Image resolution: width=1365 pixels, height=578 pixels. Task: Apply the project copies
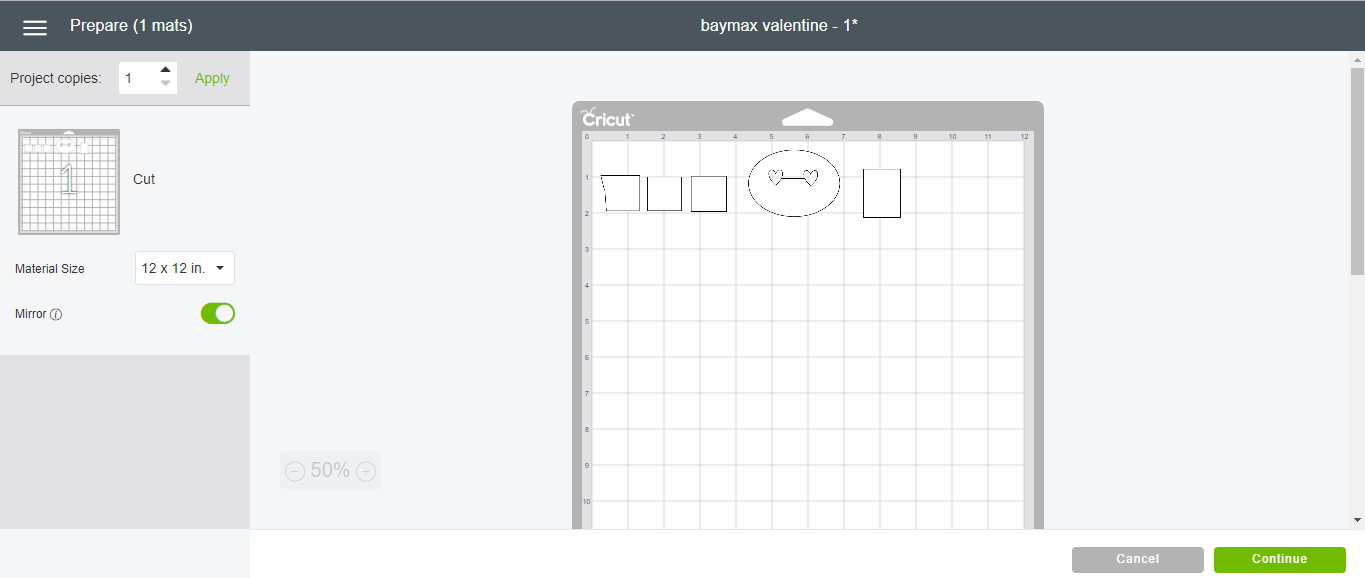point(212,78)
